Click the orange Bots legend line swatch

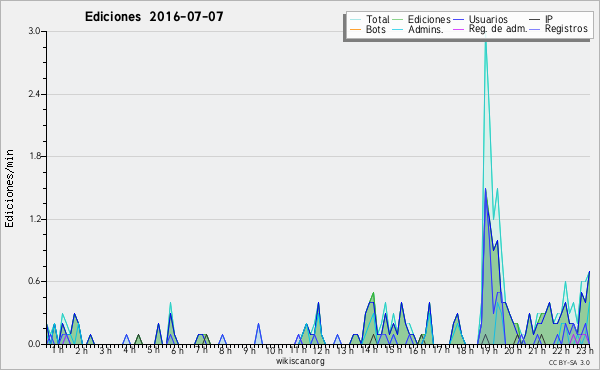click(355, 29)
